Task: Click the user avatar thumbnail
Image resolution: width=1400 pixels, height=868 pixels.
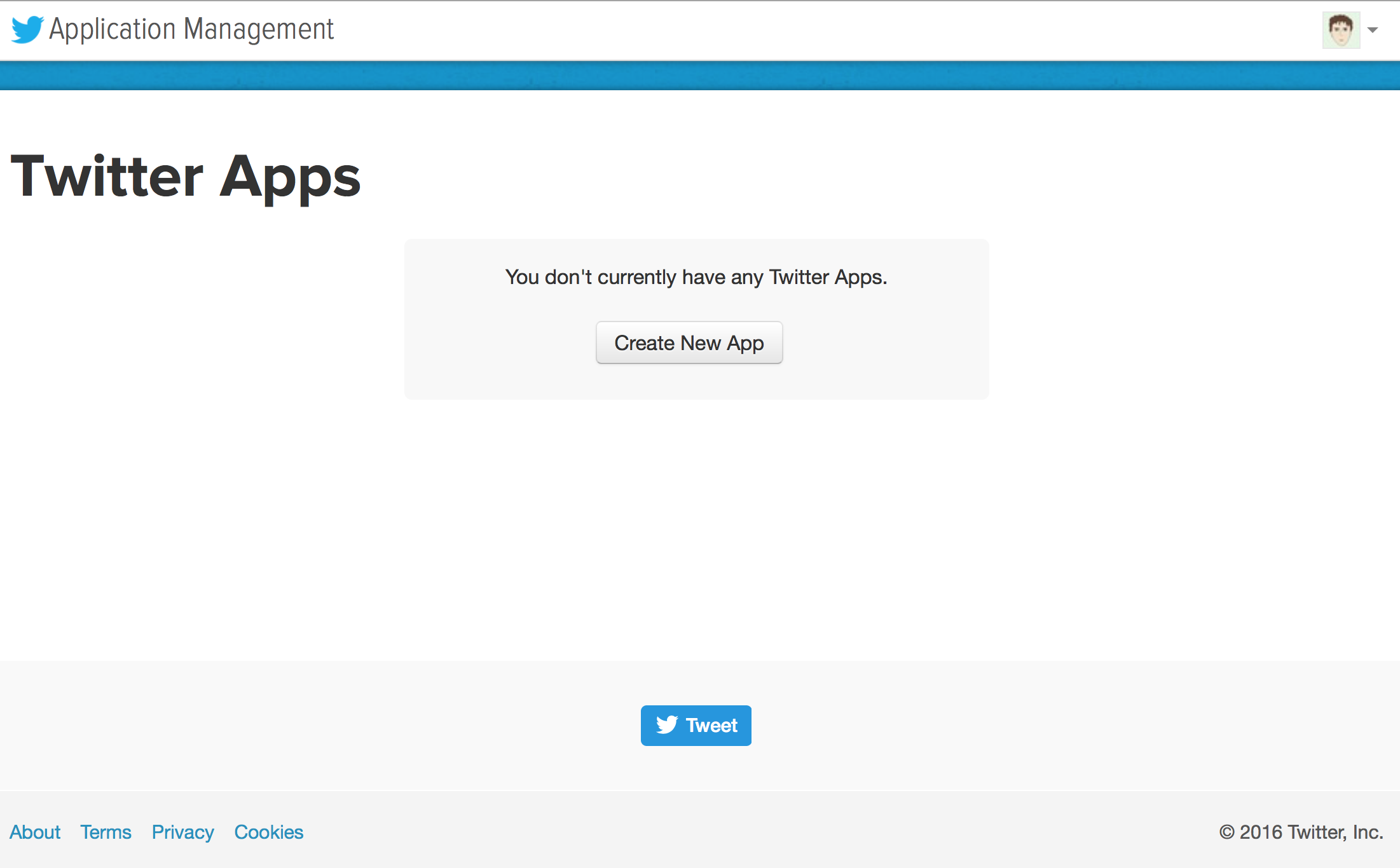Action: tap(1341, 30)
